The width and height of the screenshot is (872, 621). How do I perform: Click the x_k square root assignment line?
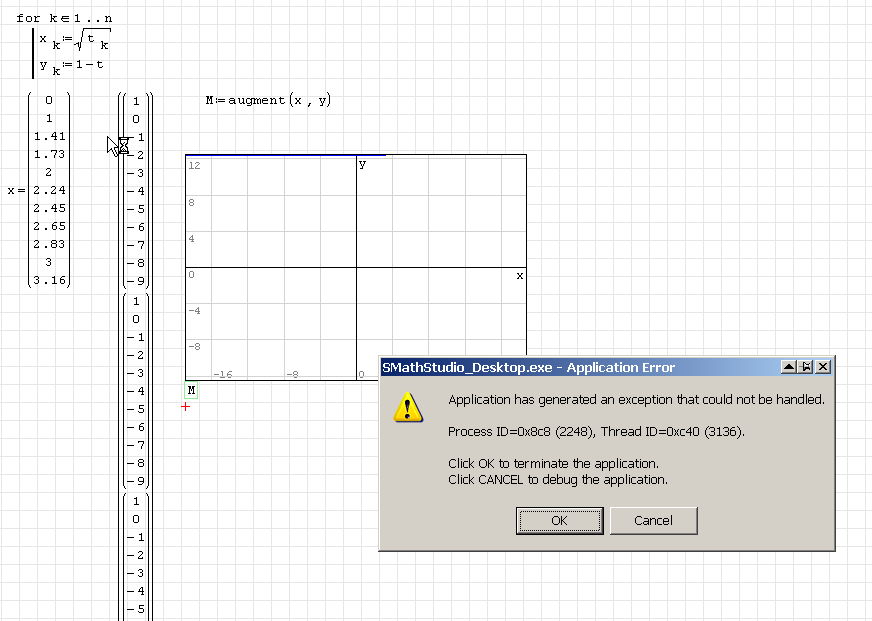pyautogui.click(x=74, y=41)
